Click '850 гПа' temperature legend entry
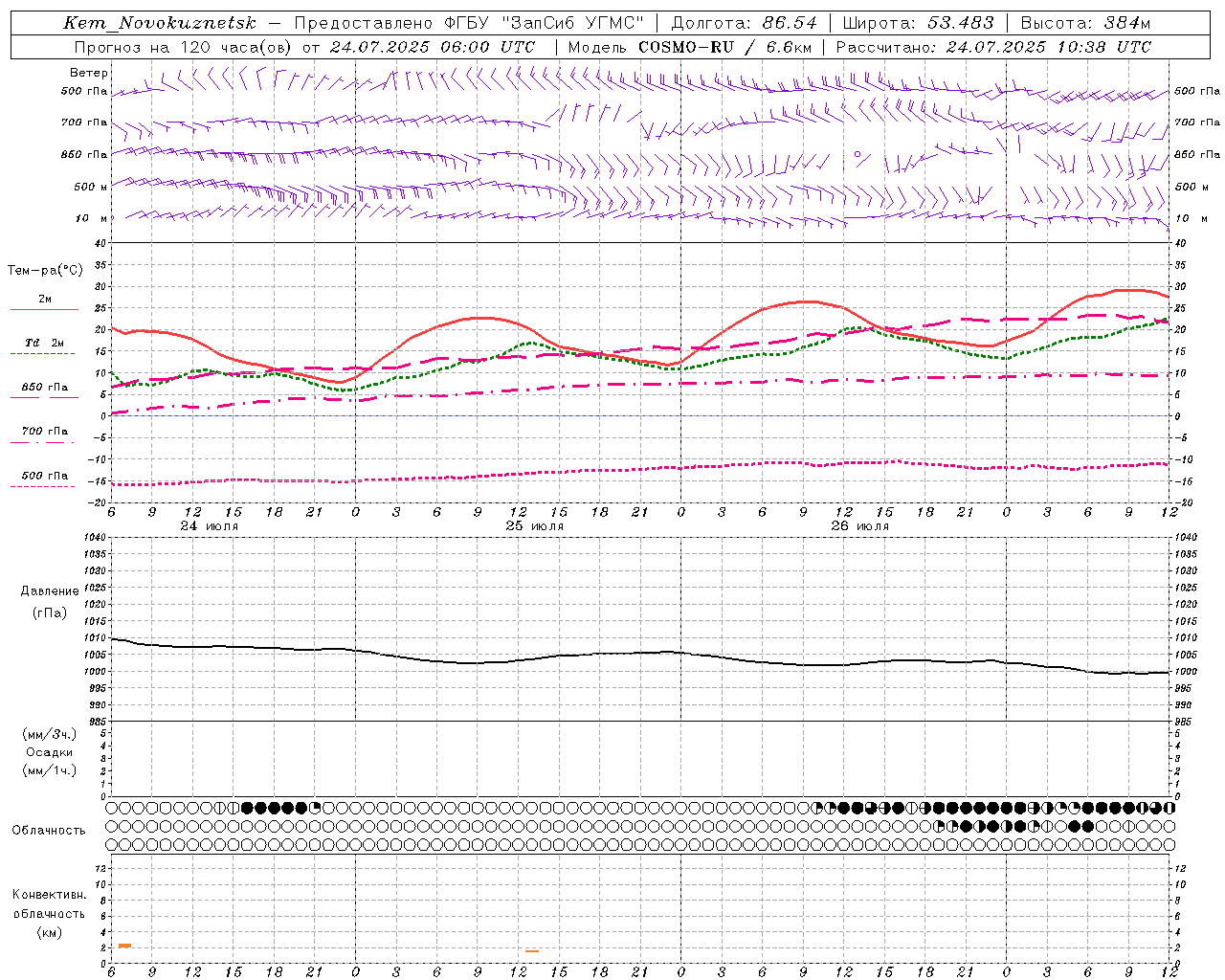Image resolution: width=1225 pixels, height=980 pixels. click(45, 387)
